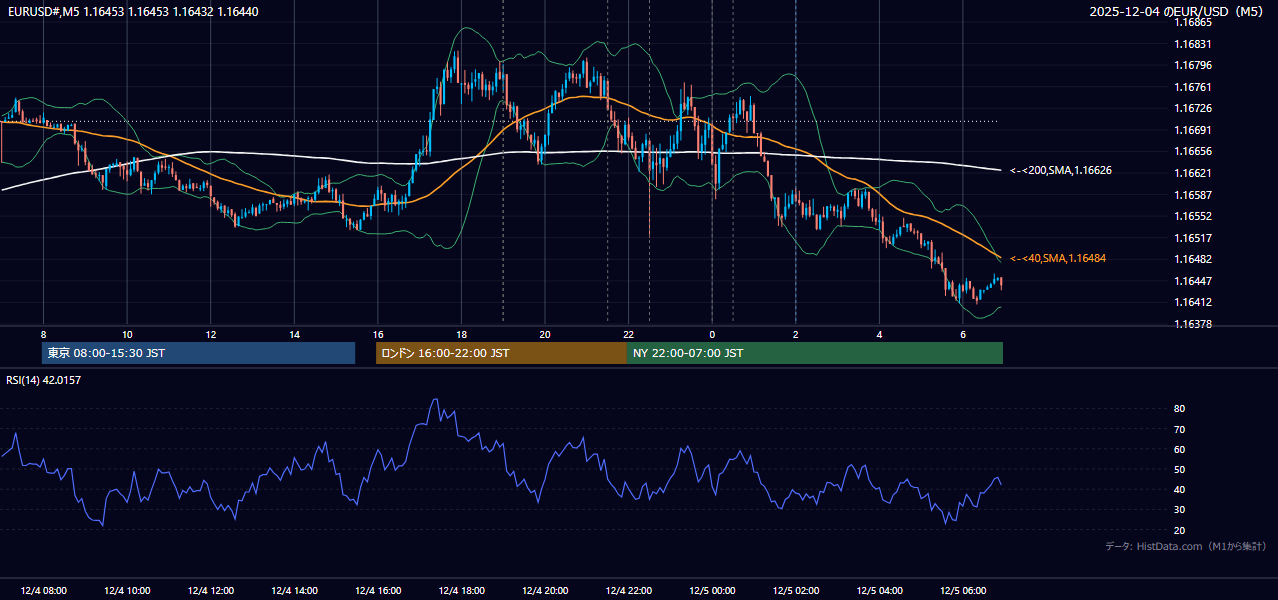Click the bottom time label 12/4 10:00
This screenshot has width=1278, height=600.
(127, 591)
